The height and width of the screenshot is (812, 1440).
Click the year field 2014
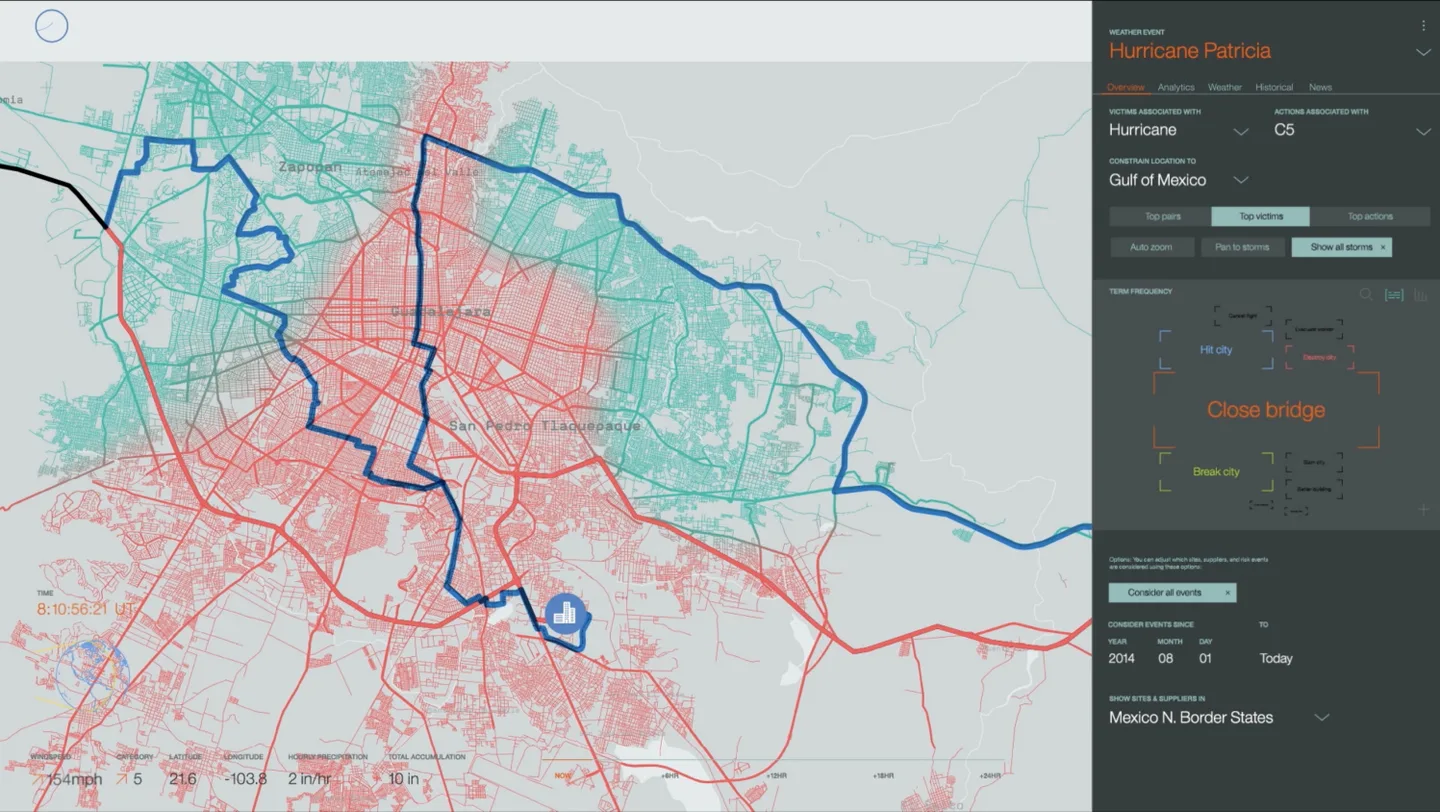(1121, 658)
